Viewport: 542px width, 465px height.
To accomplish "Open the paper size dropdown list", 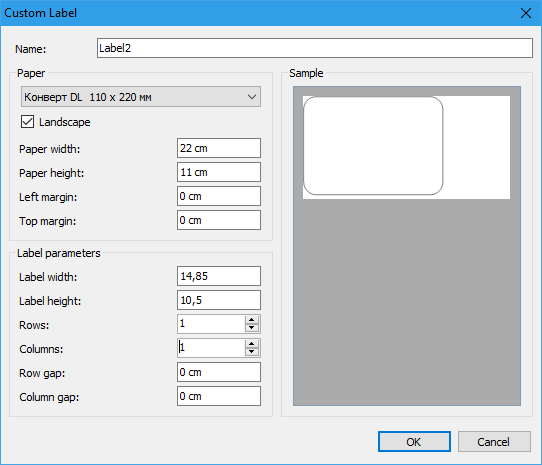I will point(141,97).
